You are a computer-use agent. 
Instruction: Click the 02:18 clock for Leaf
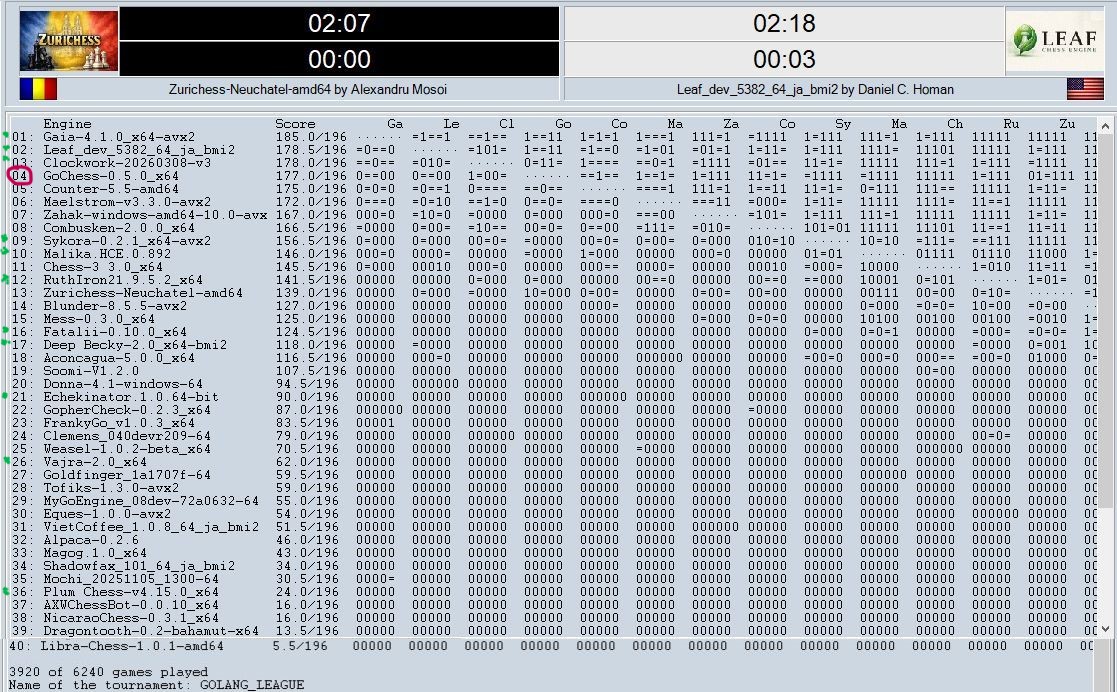[x=784, y=24]
